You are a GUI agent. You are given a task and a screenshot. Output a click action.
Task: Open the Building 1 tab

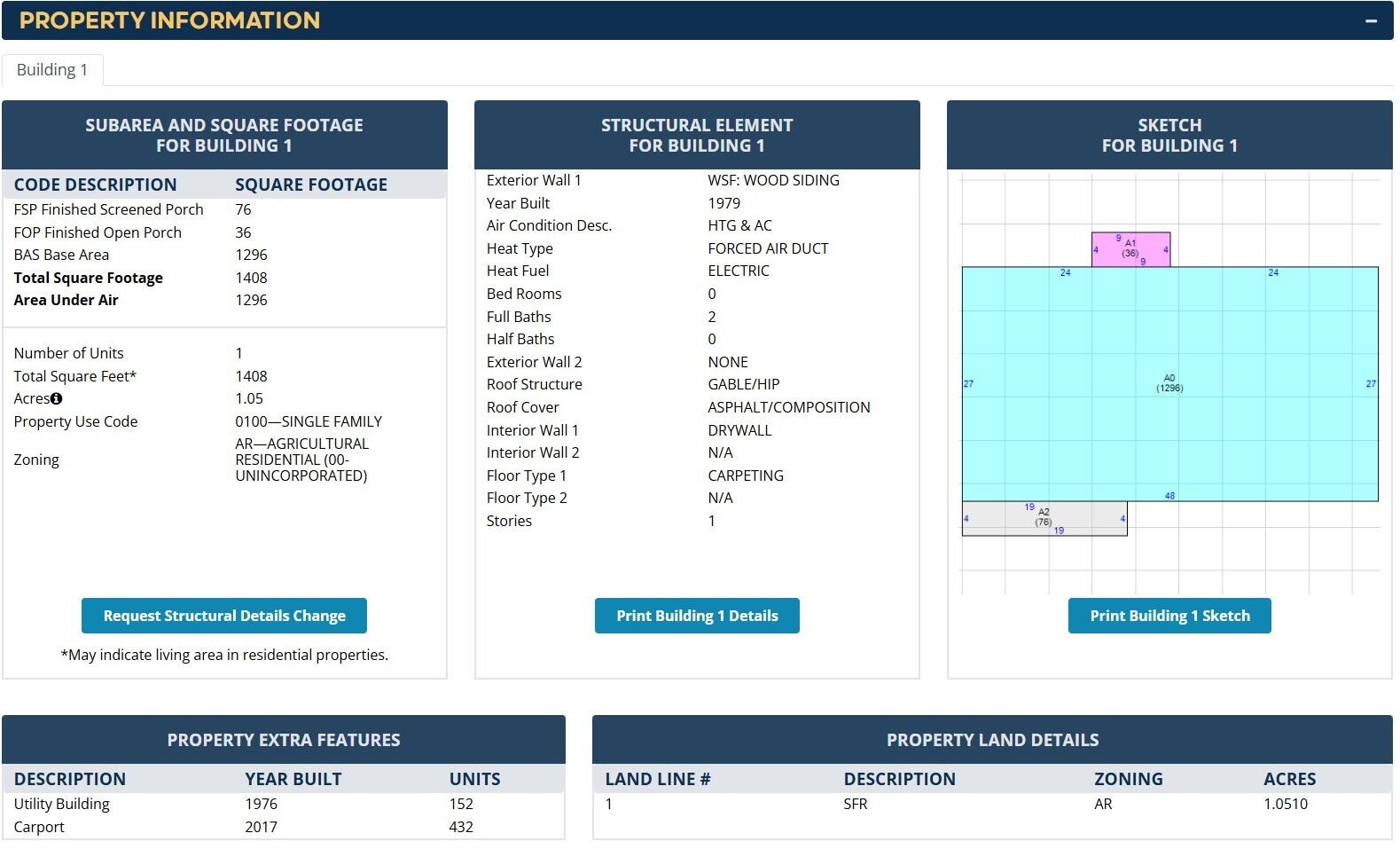[x=52, y=70]
